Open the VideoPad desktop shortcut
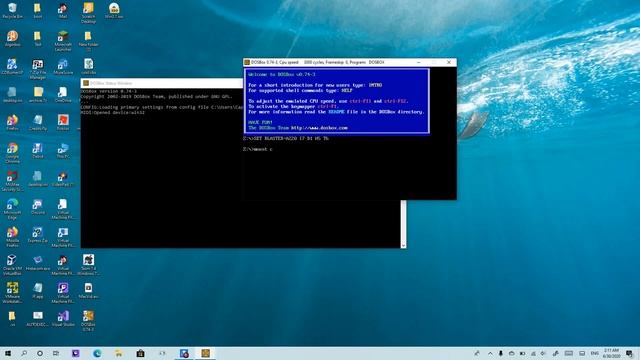The width and height of the screenshot is (640, 360). pos(63,178)
